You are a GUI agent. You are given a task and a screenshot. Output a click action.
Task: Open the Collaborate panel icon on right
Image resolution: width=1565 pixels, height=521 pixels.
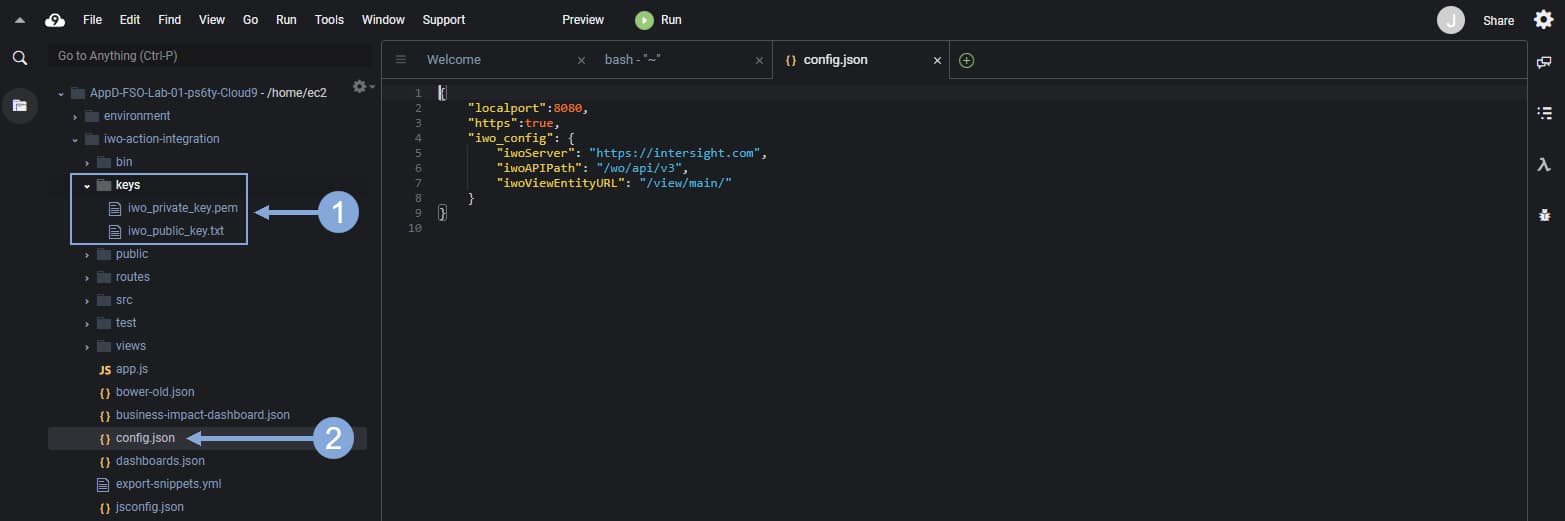pyautogui.click(x=1544, y=62)
